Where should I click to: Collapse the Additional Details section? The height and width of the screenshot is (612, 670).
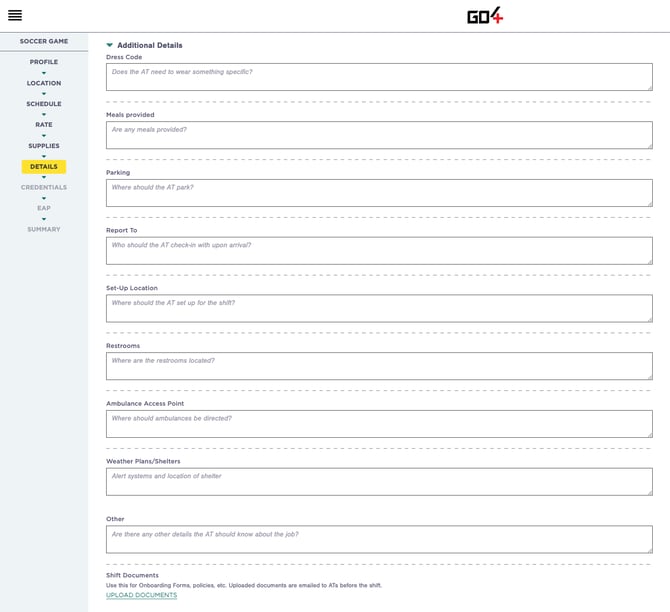click(x=110, y=45)
